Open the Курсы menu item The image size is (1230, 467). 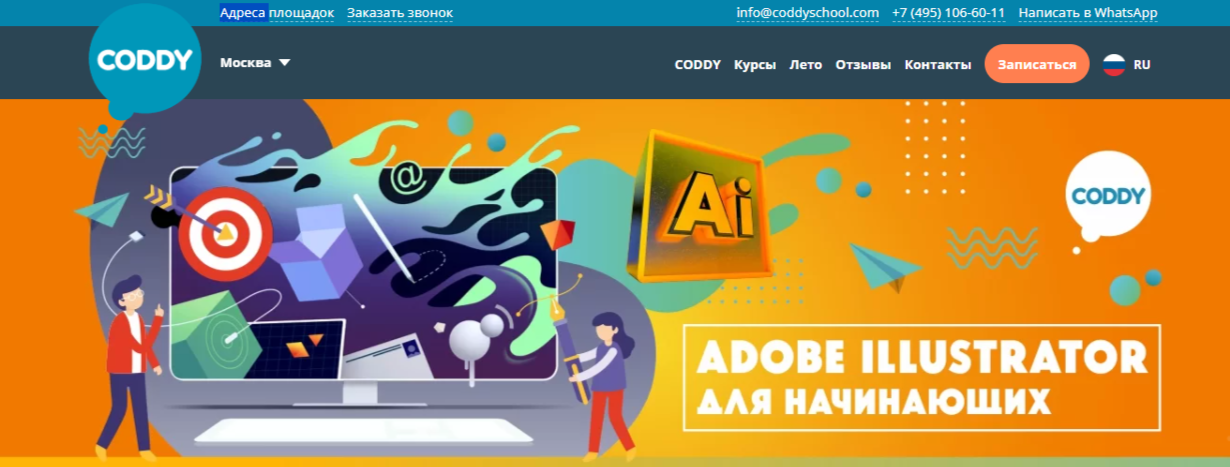755,65
